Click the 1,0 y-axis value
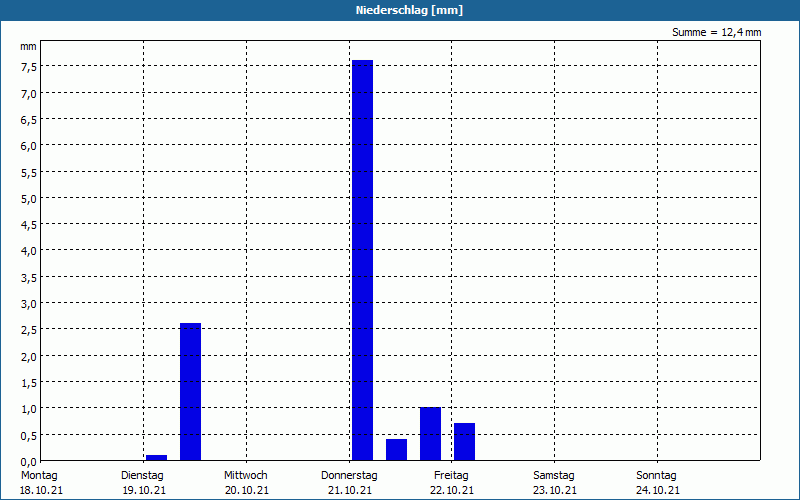Viewport: 800px width, 500px height. pos(29,409)
